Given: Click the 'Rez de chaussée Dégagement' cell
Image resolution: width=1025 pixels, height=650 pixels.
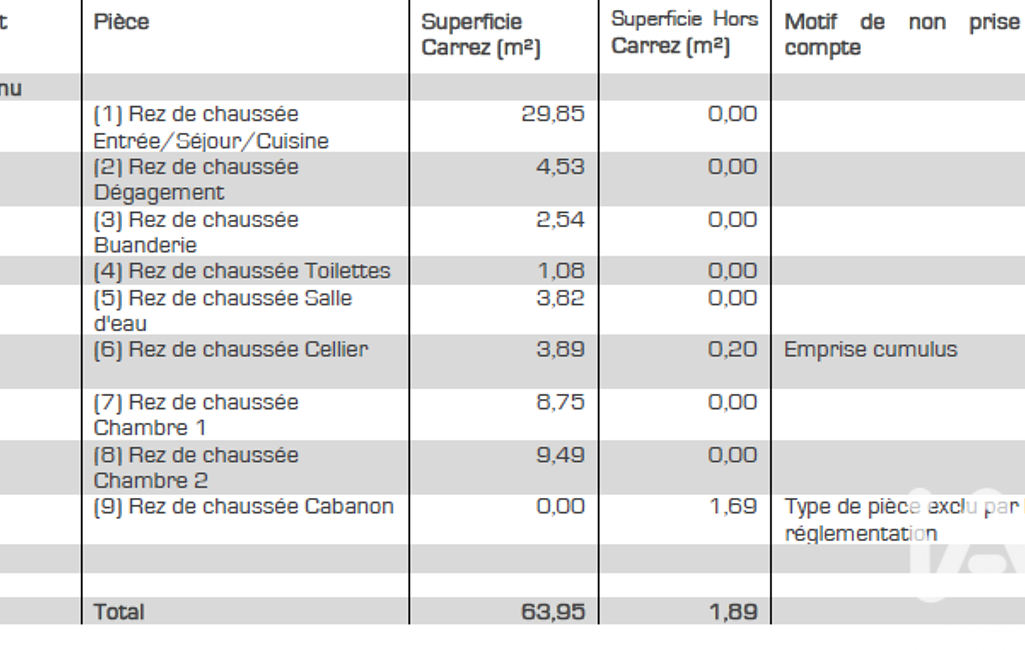Looking at the screenshot, I should (196, 180).
